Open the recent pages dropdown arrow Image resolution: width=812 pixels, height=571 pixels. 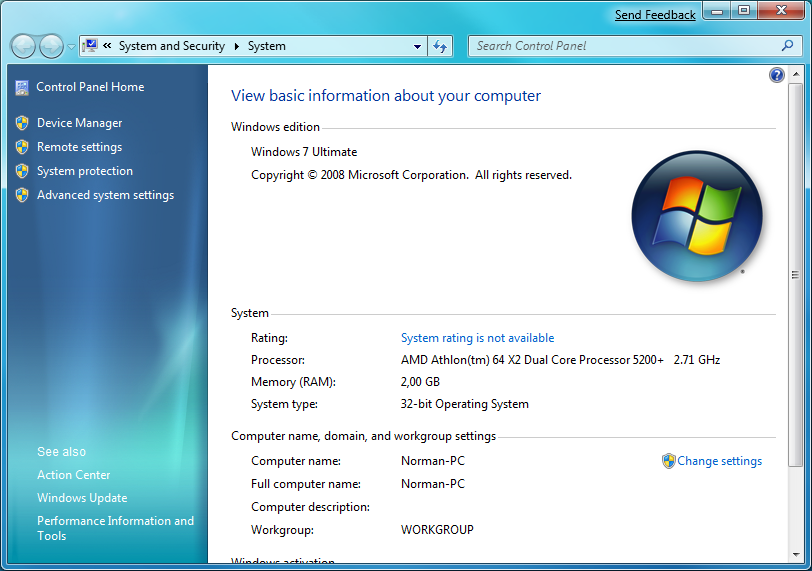pos(71,47)
